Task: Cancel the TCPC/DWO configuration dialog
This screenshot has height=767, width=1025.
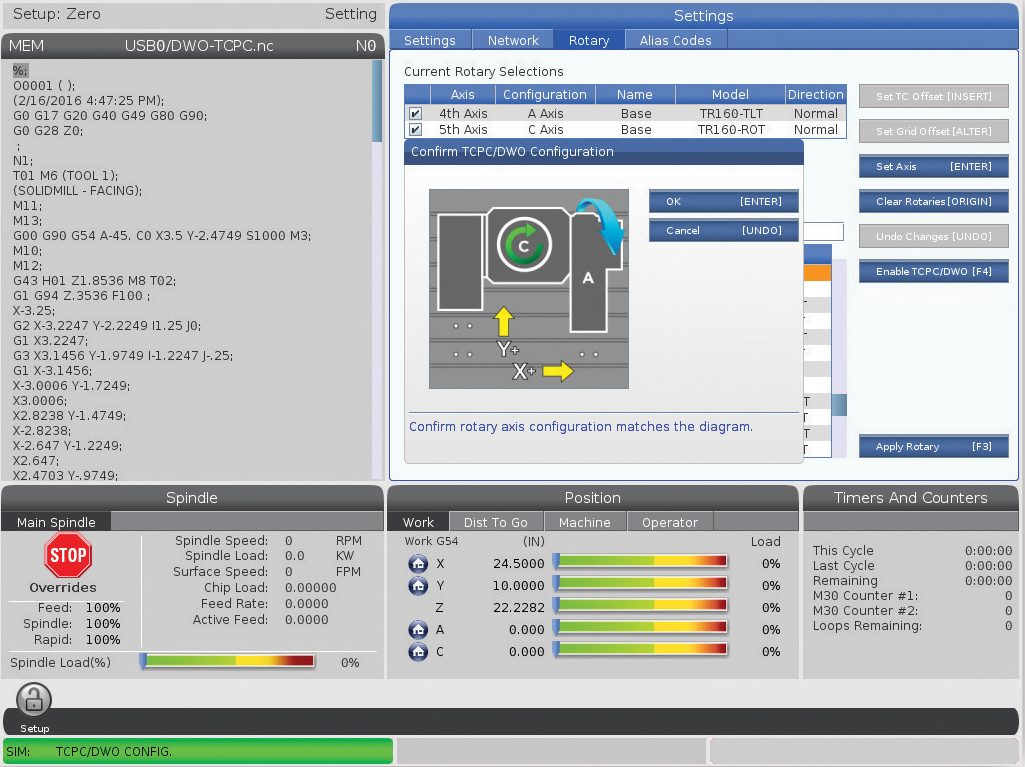Action: tap(723, 230)
